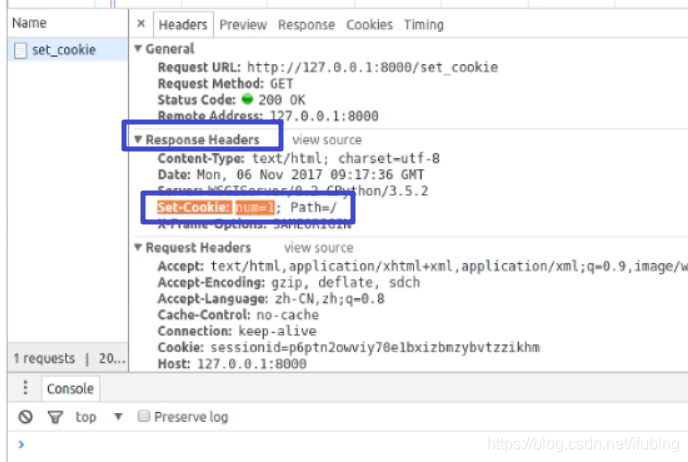The width and height of the screenshot is (688, 462).
Task: Select the Cookie sessionid value text
Action: [x=375, y=347]
